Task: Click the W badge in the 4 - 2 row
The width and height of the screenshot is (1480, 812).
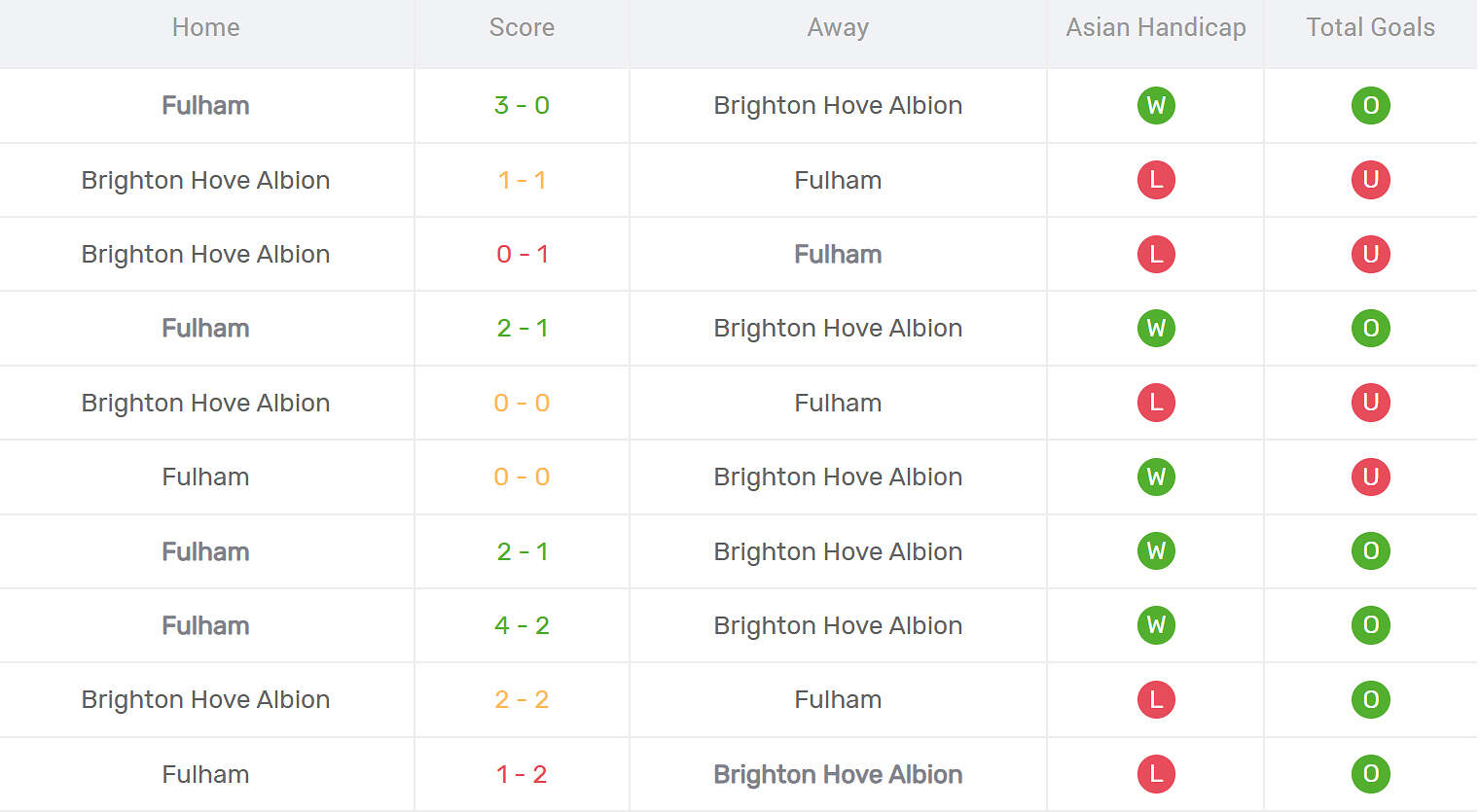Action: click(1156, 625)
